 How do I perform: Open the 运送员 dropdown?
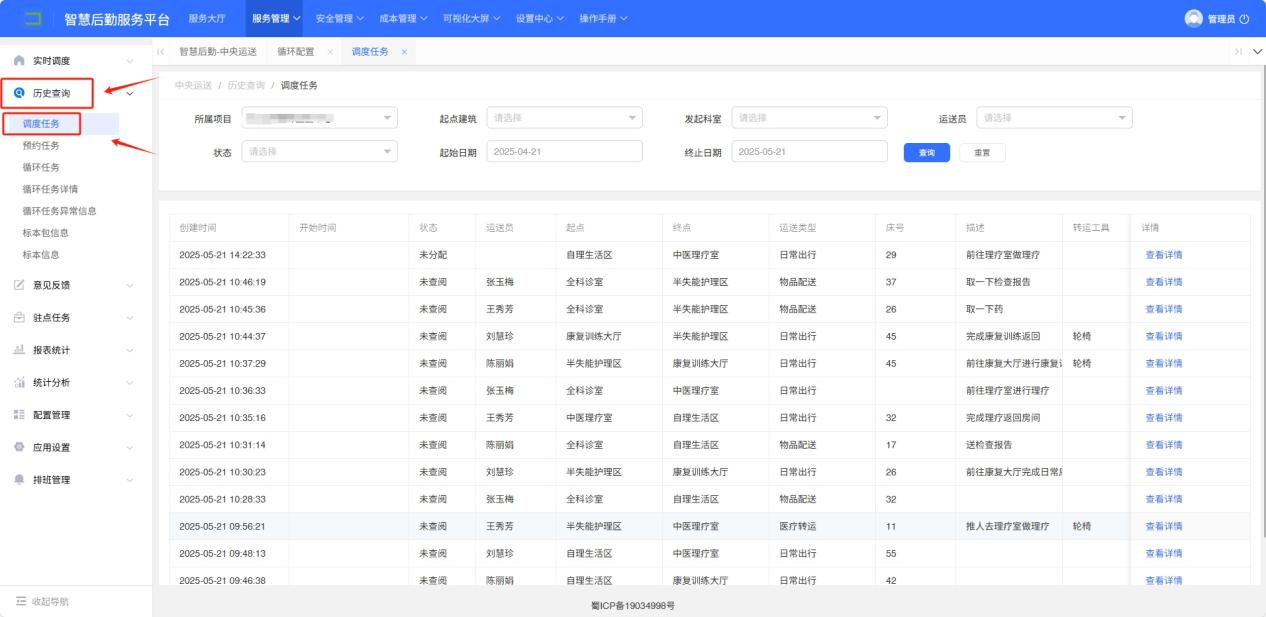(1054, 119)
